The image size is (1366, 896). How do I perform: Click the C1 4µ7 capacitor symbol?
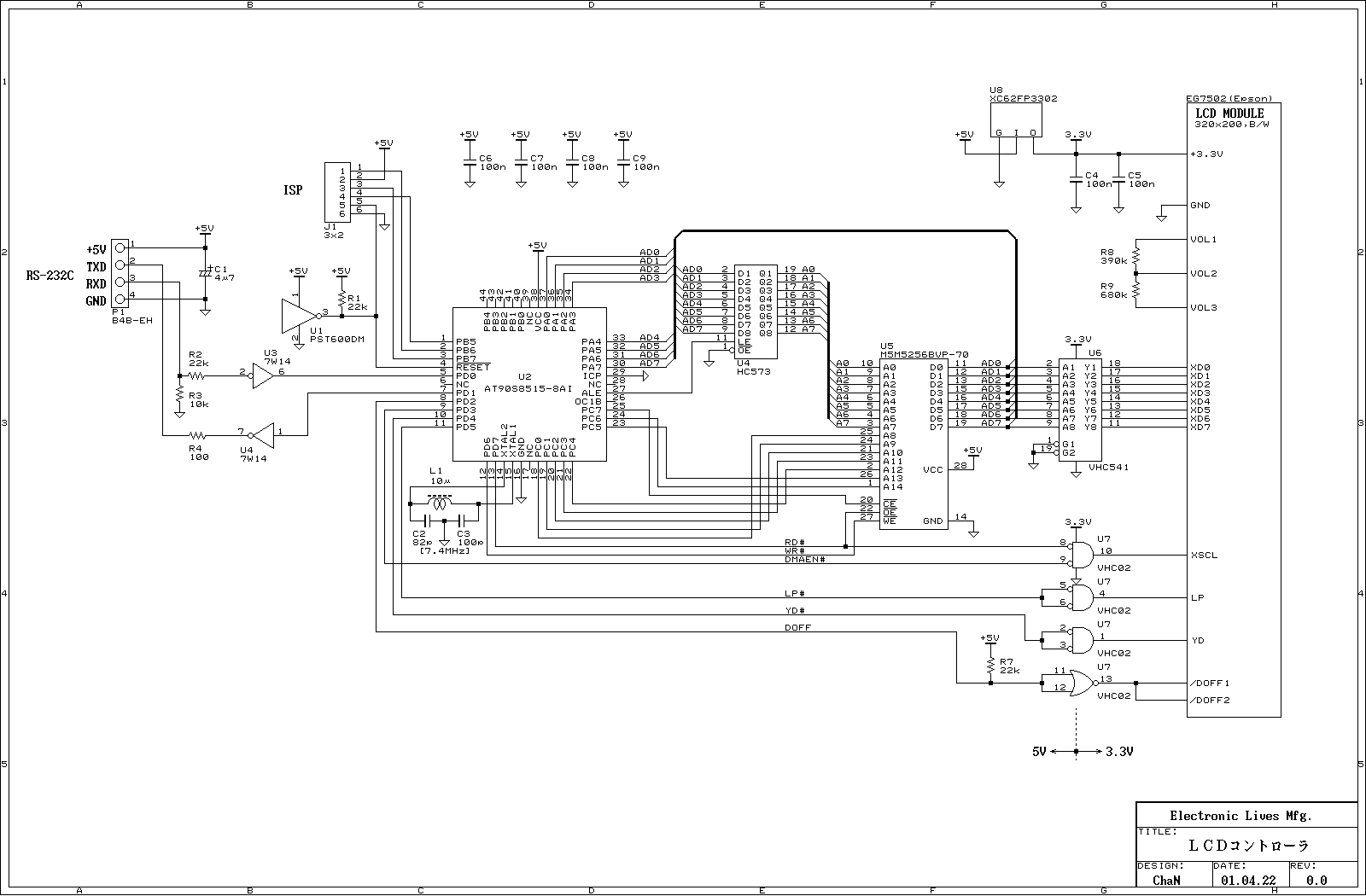pyautogui.click(x=205, y=272)
